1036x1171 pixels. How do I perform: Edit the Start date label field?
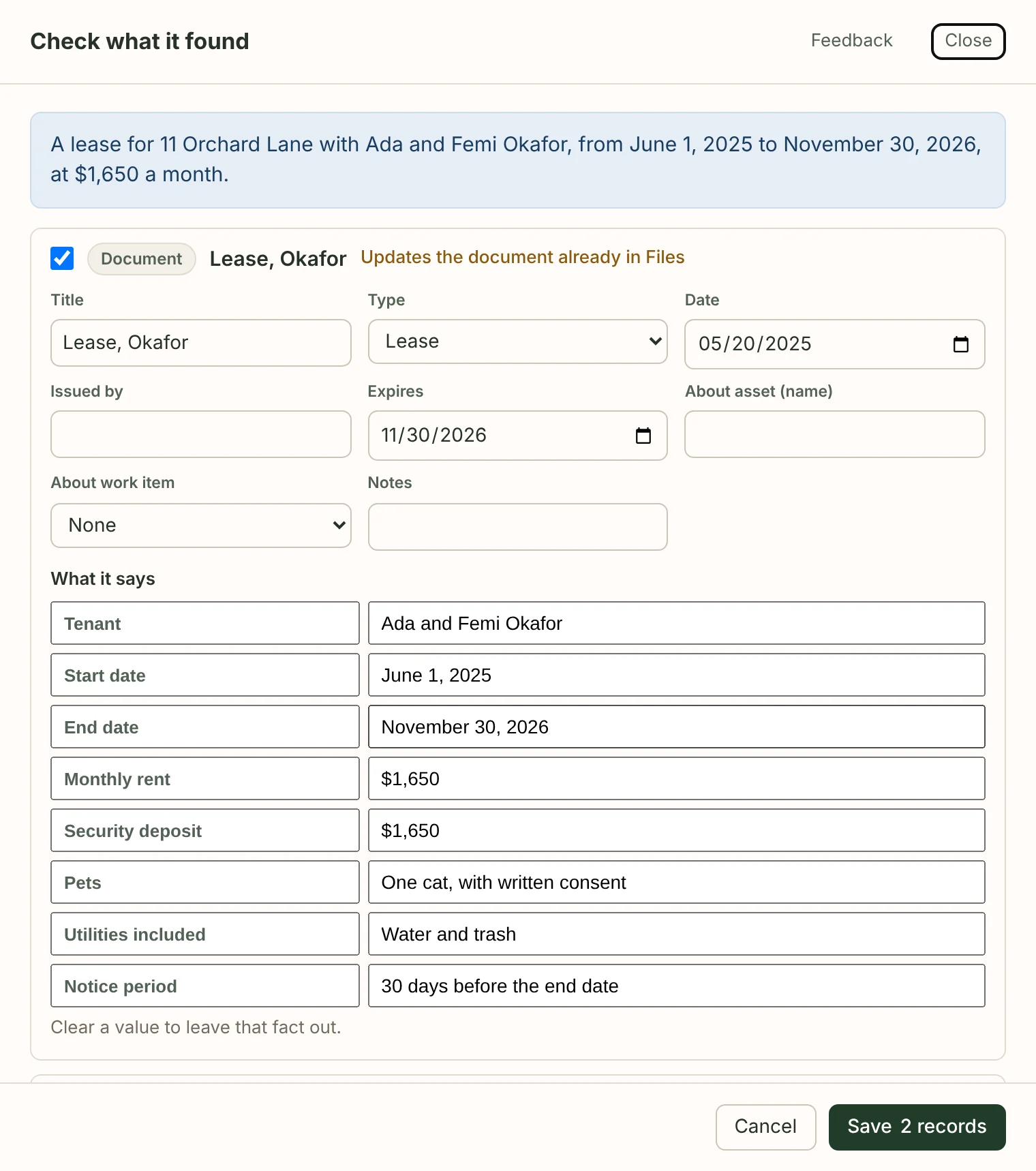tap(205, 675)
